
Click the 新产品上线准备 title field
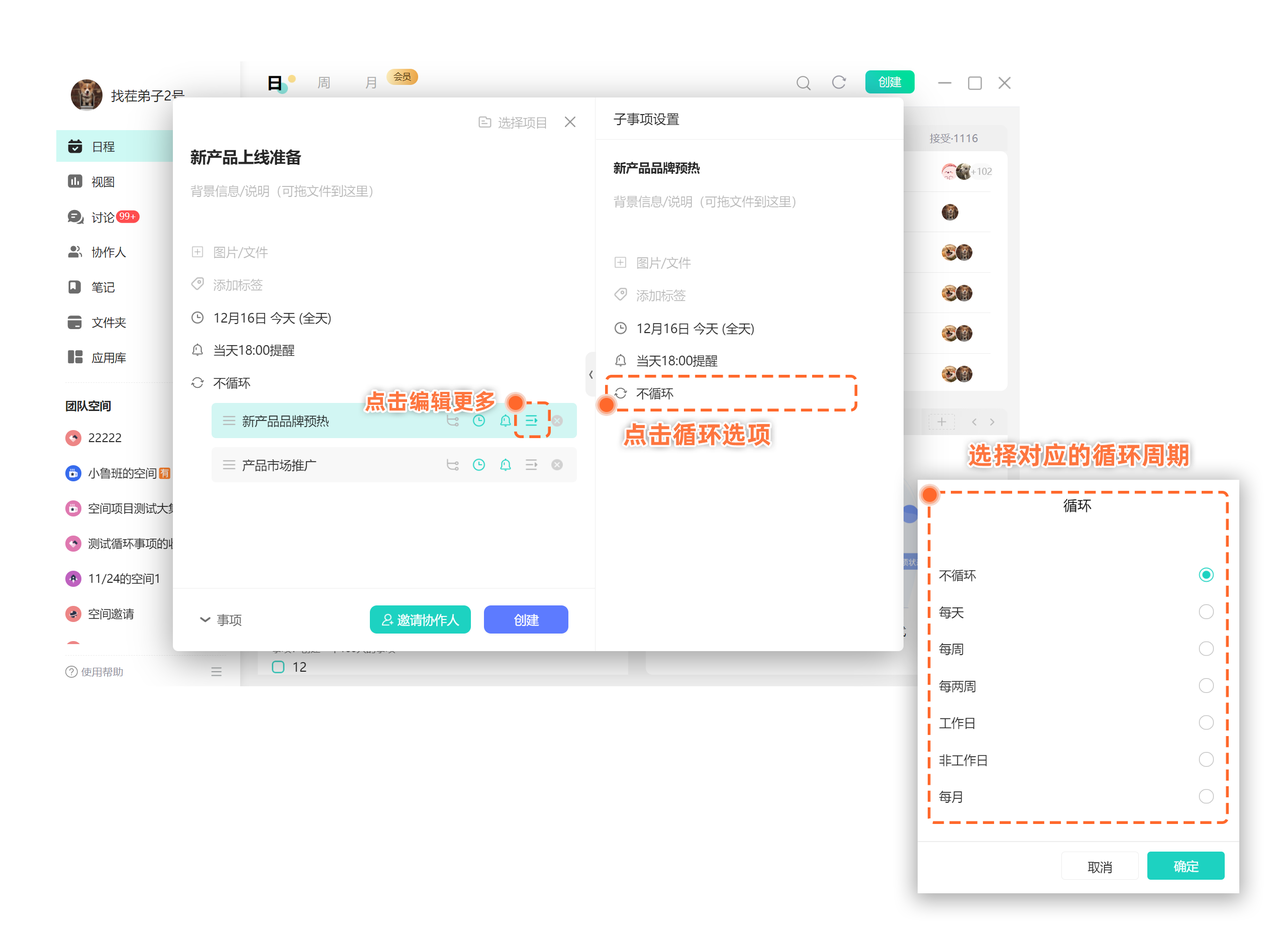246,157
